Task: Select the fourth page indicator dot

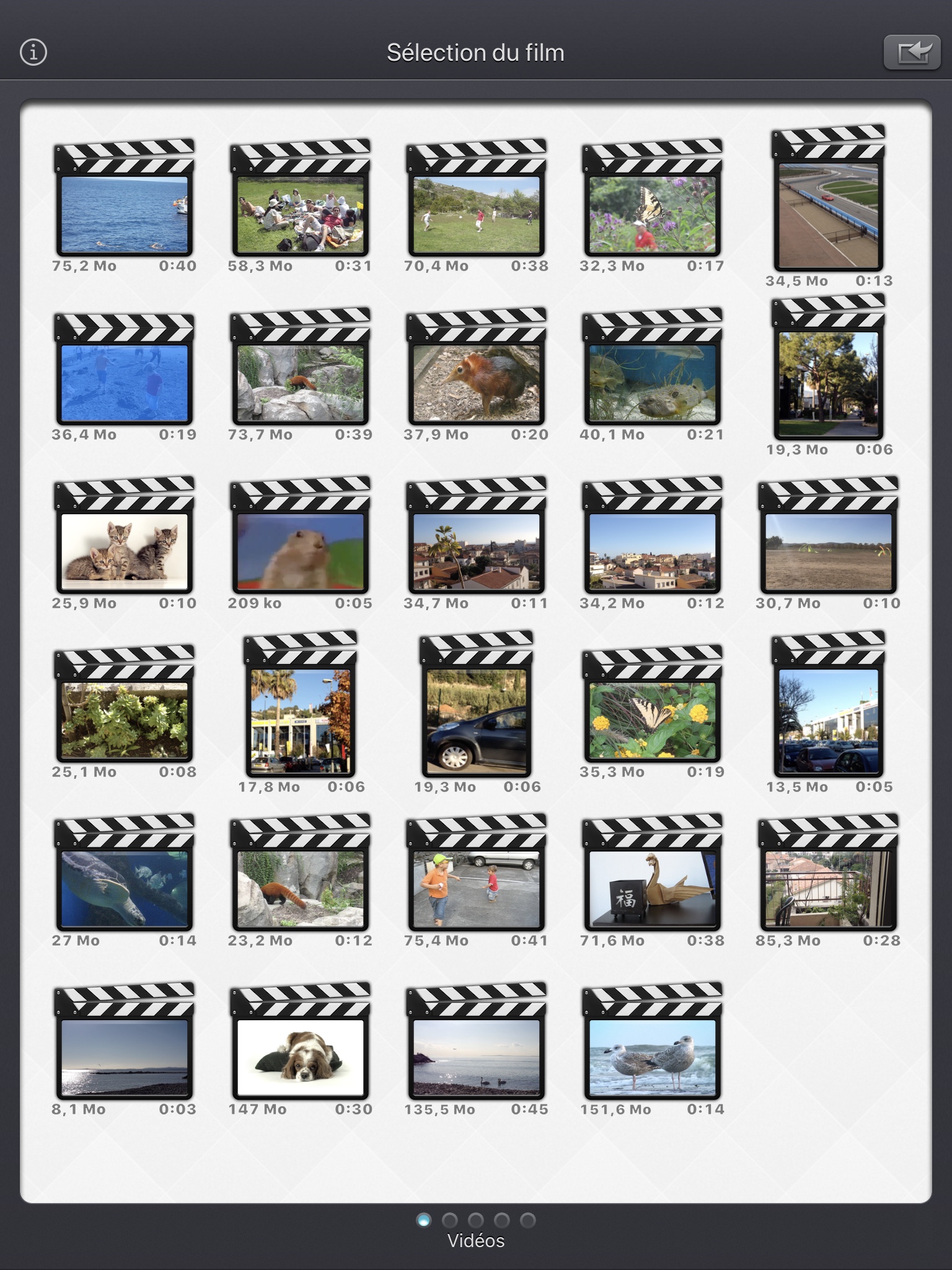Action: point(502,1220)
